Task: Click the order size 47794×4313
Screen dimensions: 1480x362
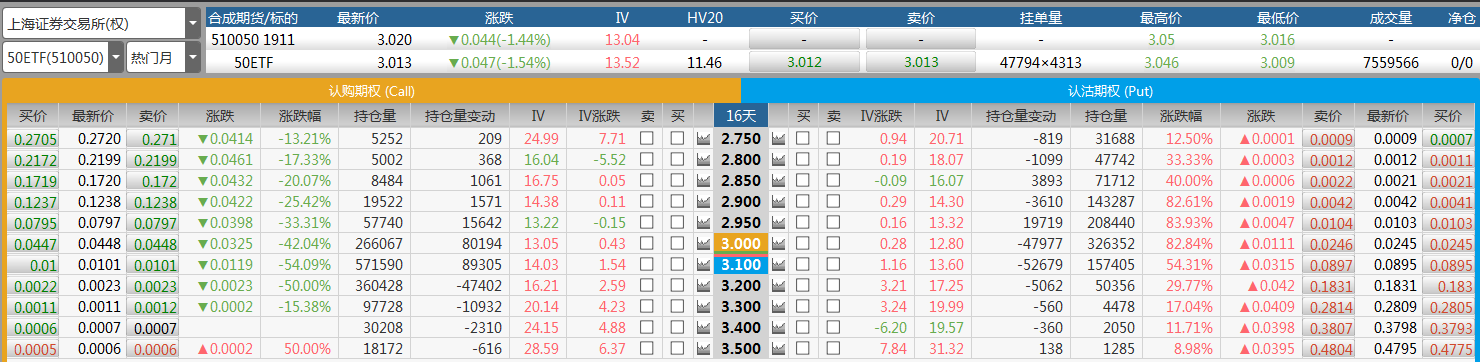Action: pyautogui.click(x=1040, y=62)
